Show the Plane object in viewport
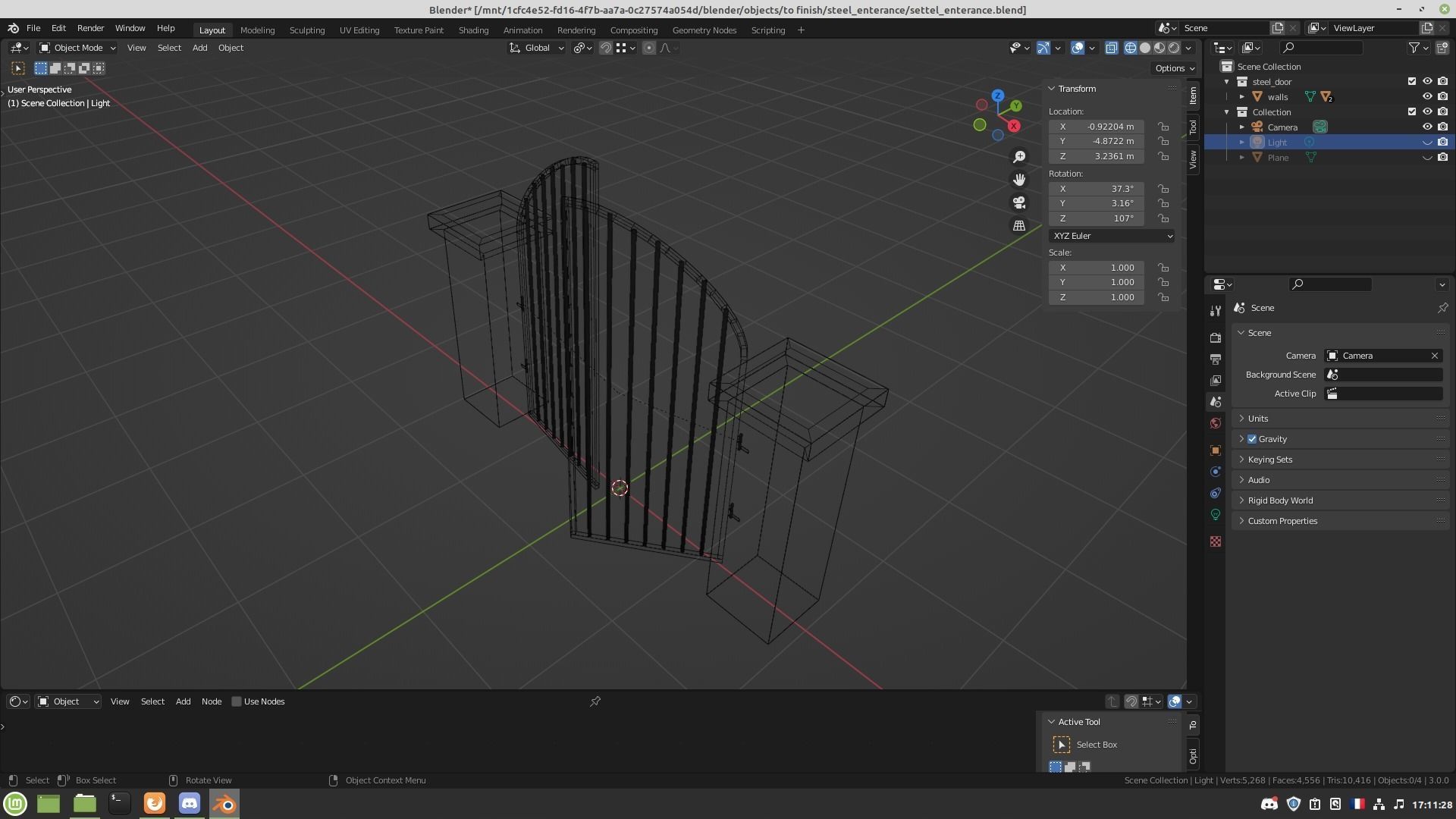This screenshot has height=819, width=1456. pos(1427,158)
